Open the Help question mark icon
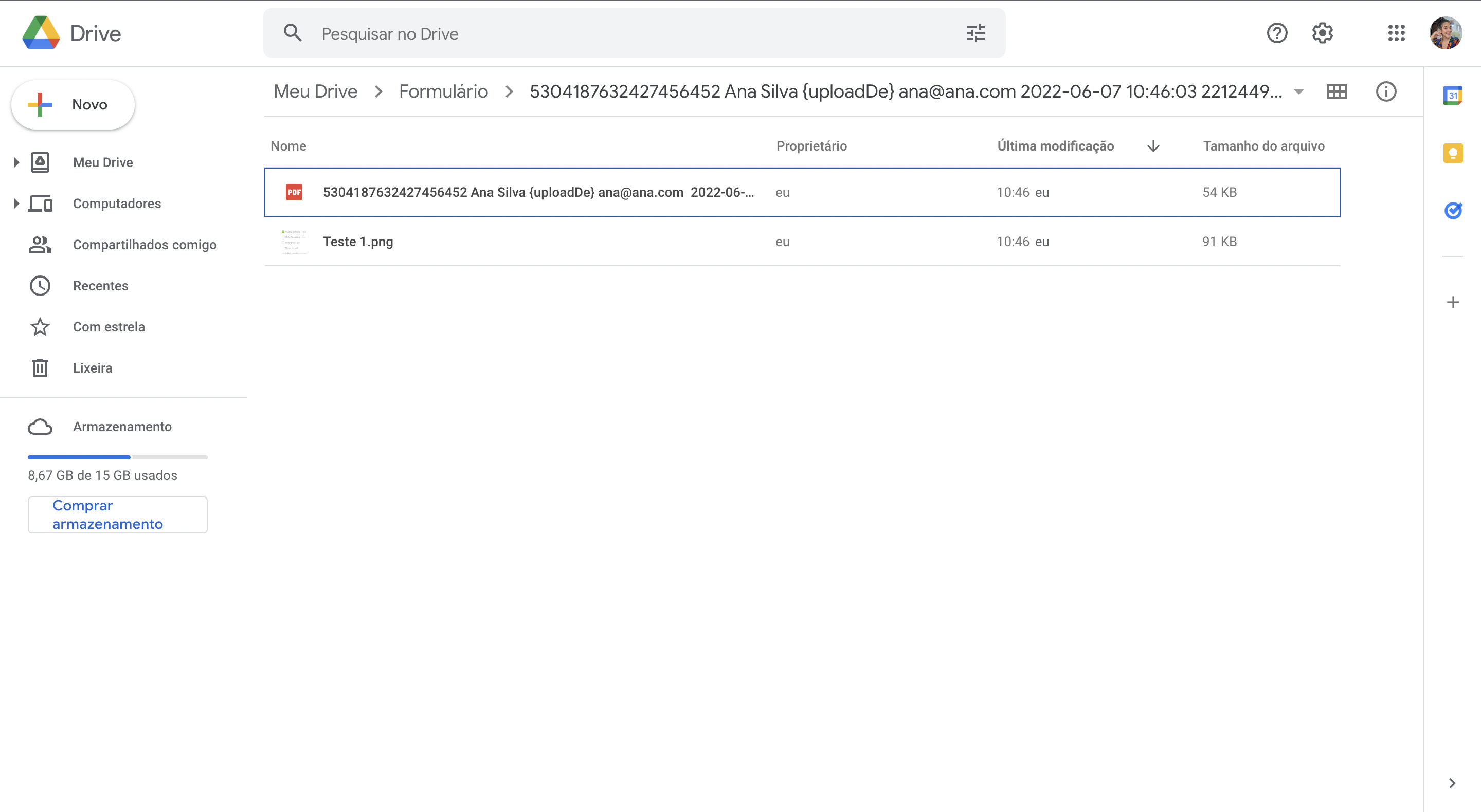Viewport: 1481px width, 812px height. coord(1277,33)
